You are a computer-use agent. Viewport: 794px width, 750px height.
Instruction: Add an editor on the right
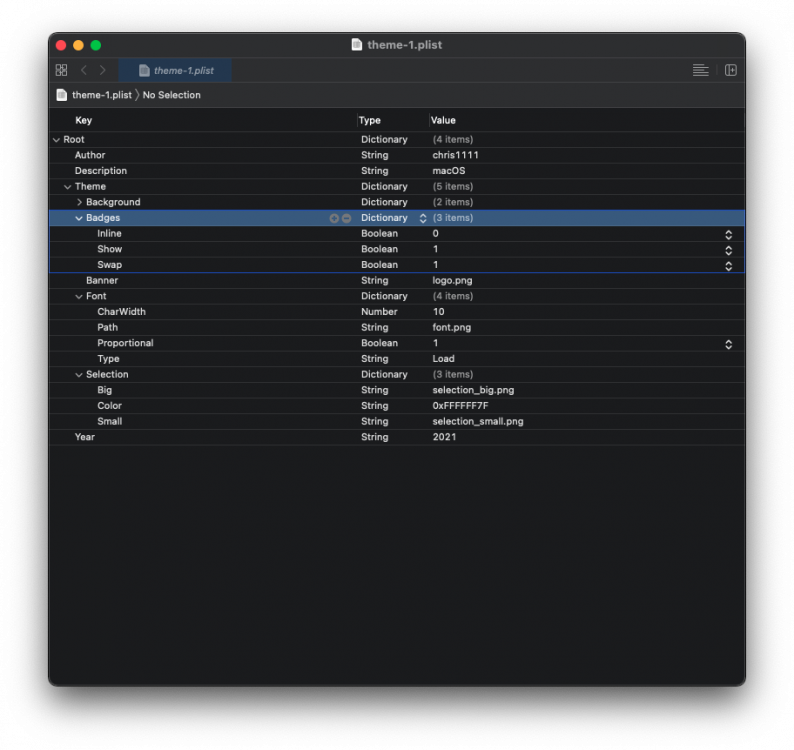[x=730, y=70]
